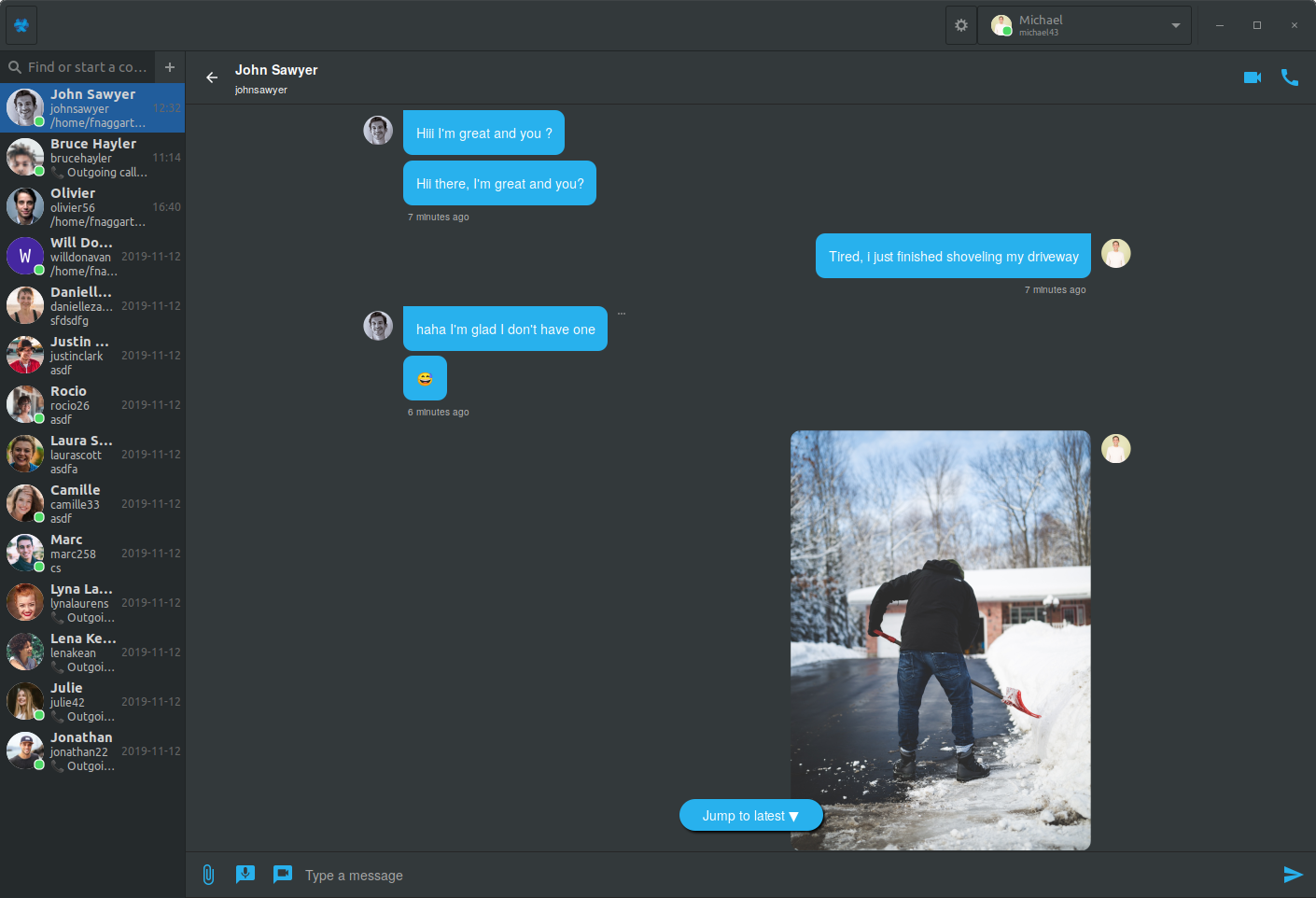The width and height of the screenshot is (1316, 898).
Task: Open the Jami logo in top-left
Action: pyautogui.click(x=21, y=25)
